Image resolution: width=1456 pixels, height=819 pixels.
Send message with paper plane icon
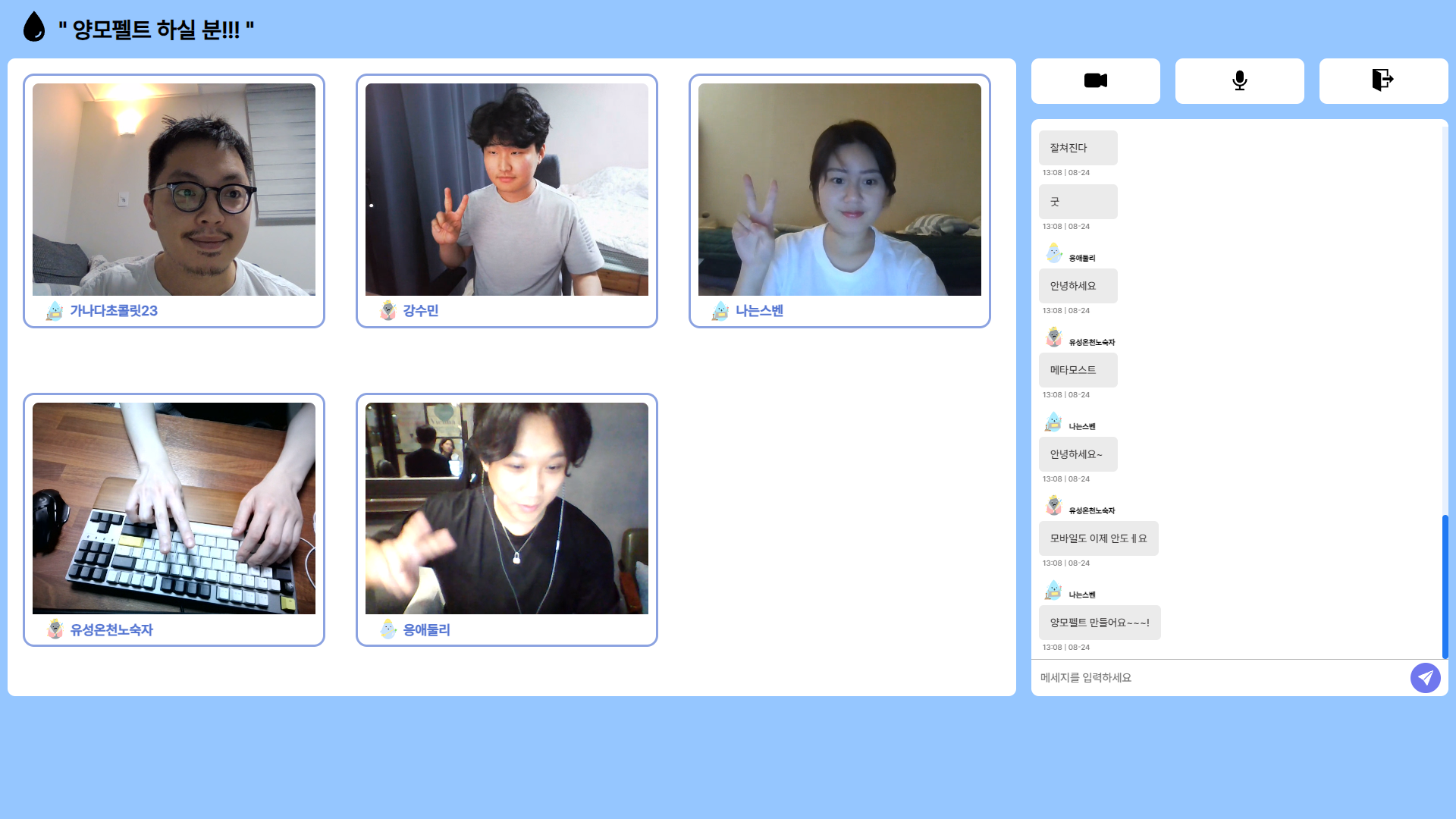tap(1425, 677)
